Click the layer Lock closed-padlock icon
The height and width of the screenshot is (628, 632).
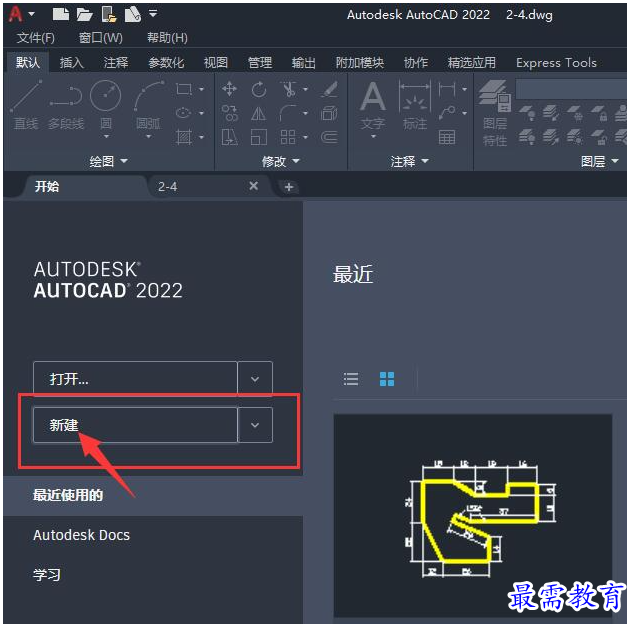point(599,114)
